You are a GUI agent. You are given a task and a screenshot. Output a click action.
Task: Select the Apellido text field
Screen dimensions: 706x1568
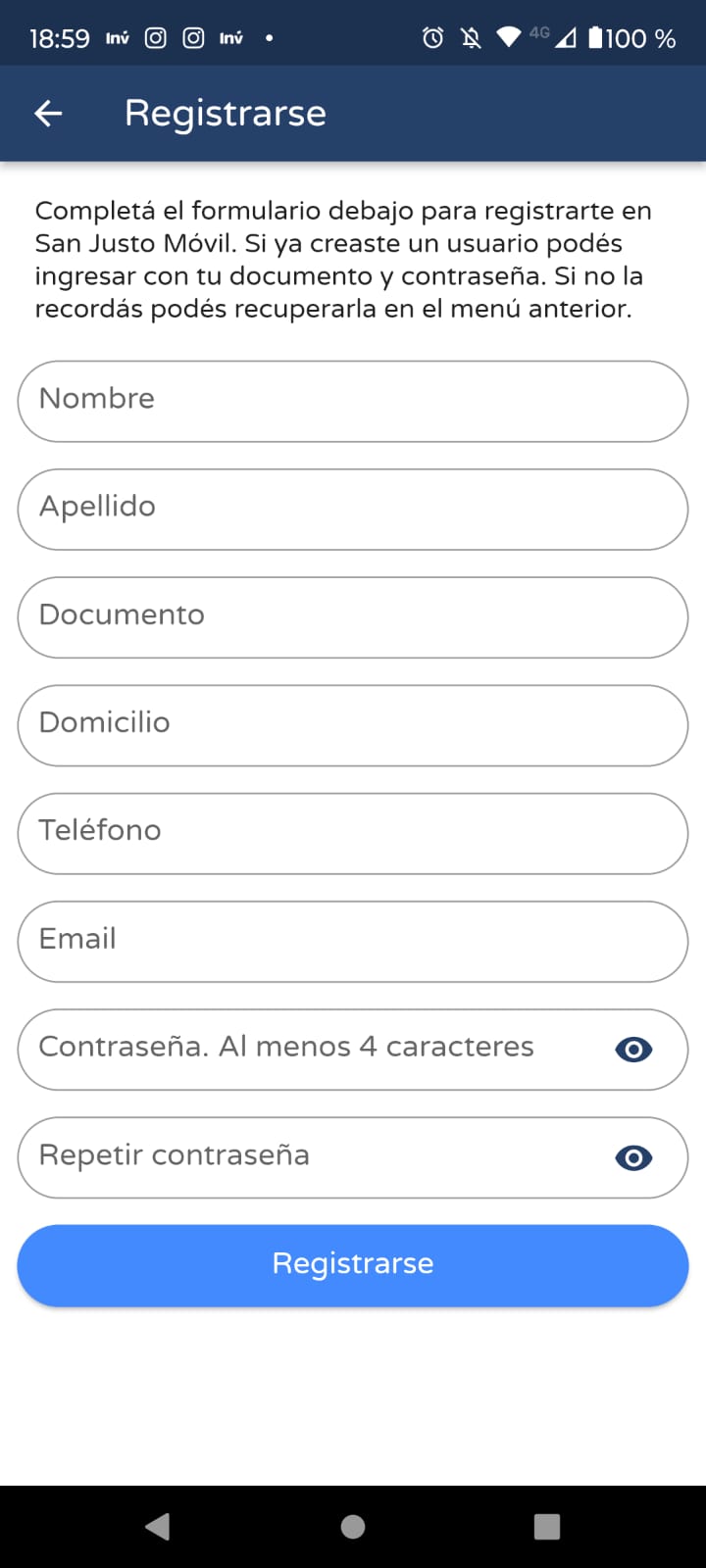[353, 509]
